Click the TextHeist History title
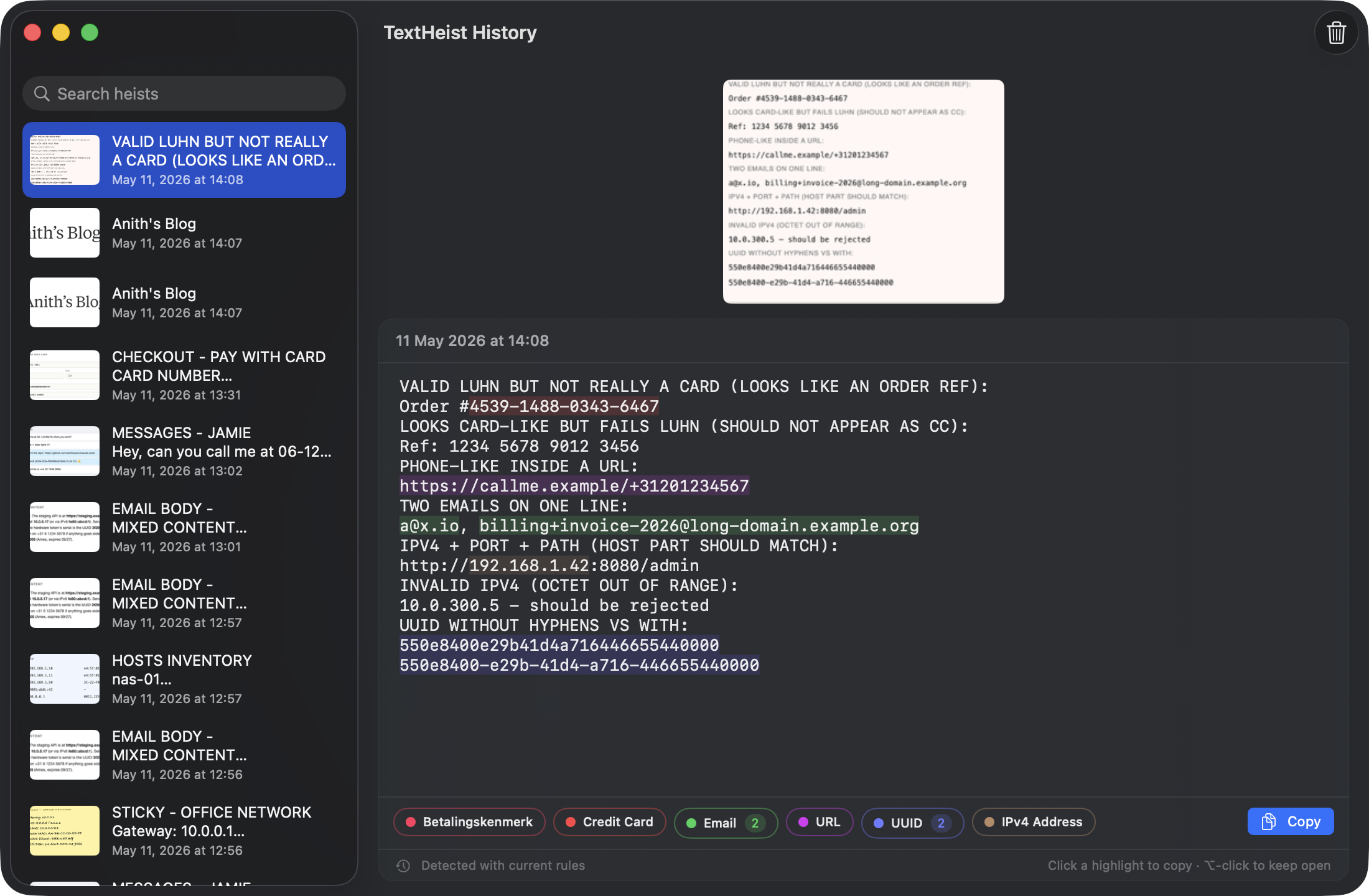The width and height of the screenshot is (1369, 896). click(x=460, y=32)
